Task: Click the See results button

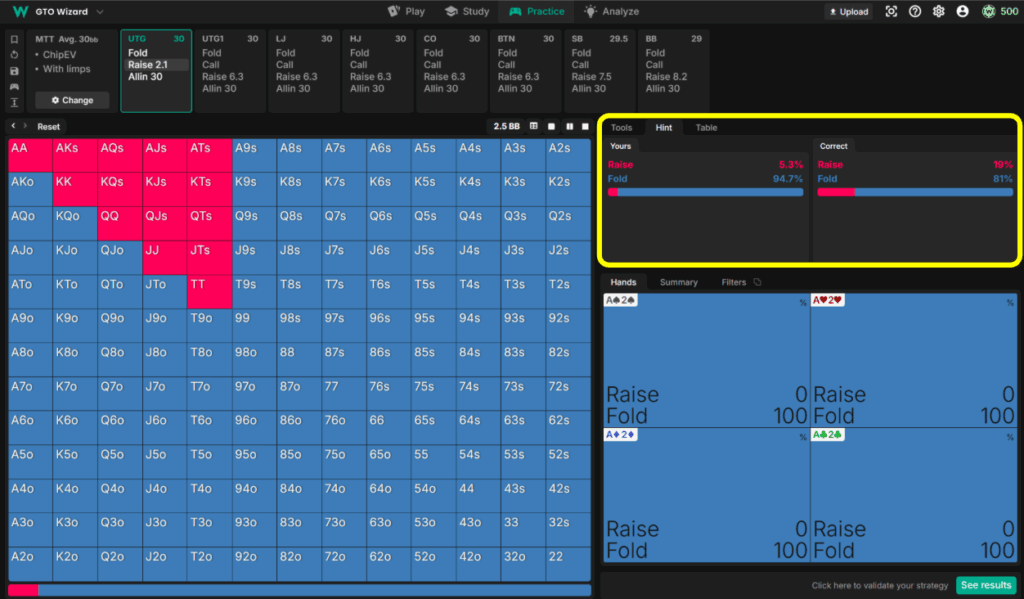Action: 985,585
